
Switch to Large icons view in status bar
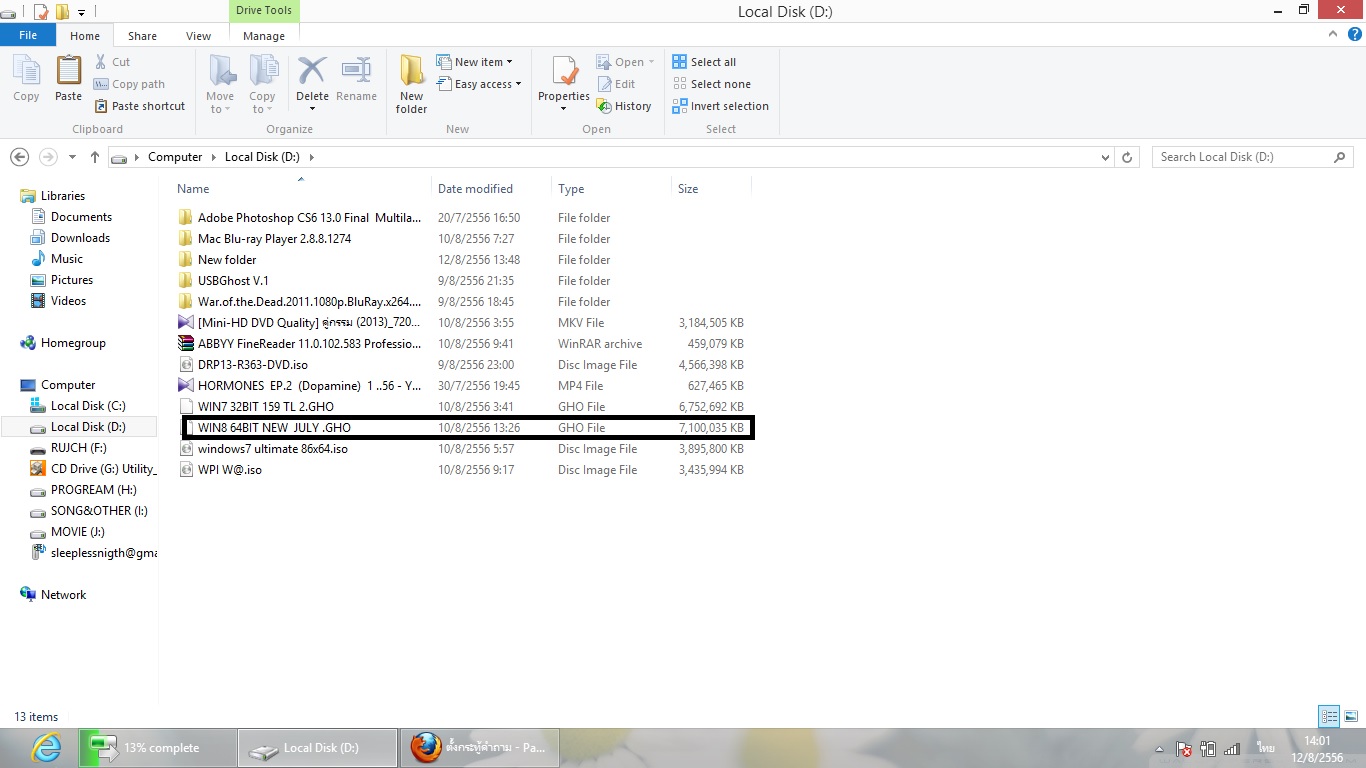[x=1351, y=716]
